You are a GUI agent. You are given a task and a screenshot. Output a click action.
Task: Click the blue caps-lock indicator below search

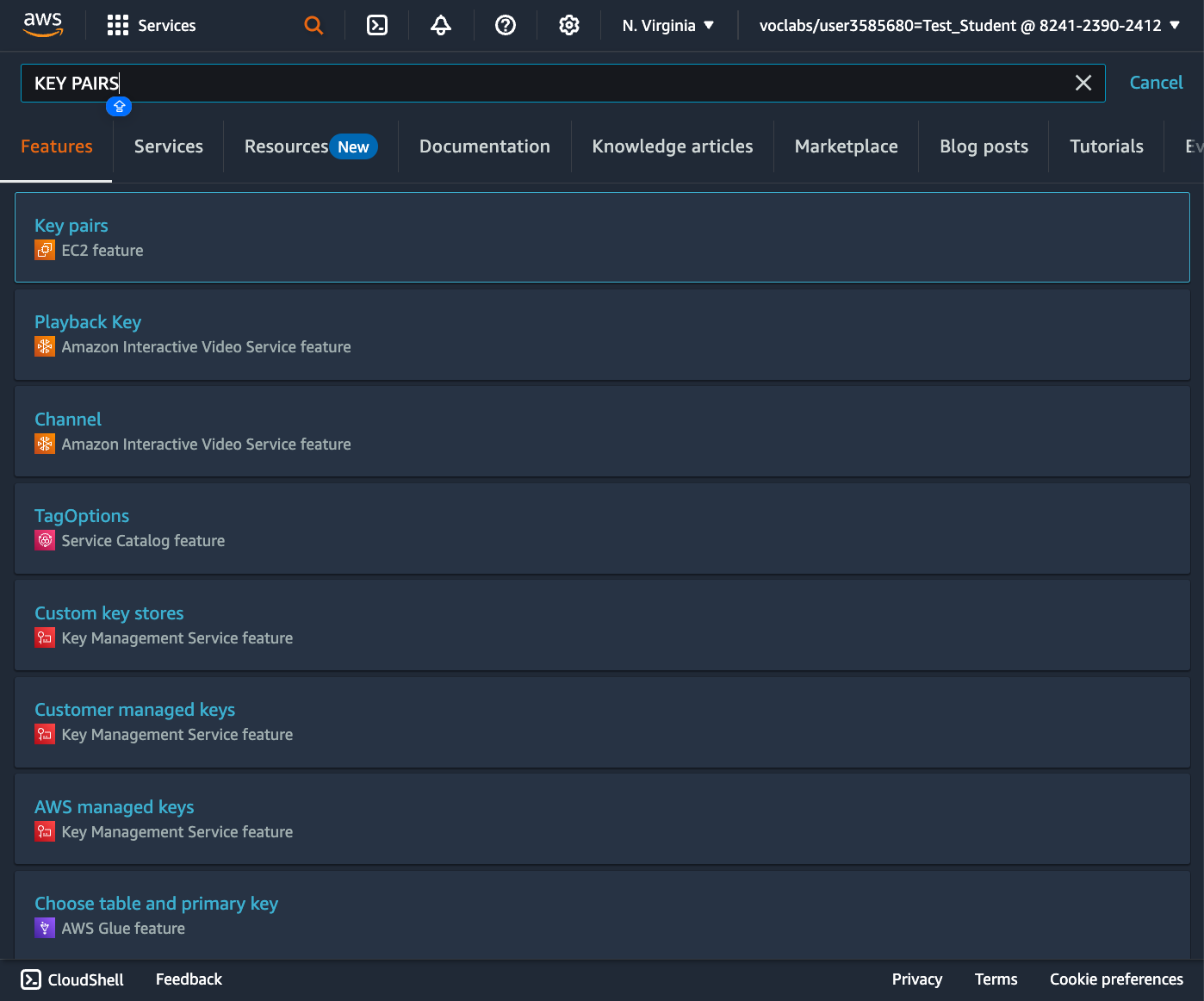pos(119,107)
